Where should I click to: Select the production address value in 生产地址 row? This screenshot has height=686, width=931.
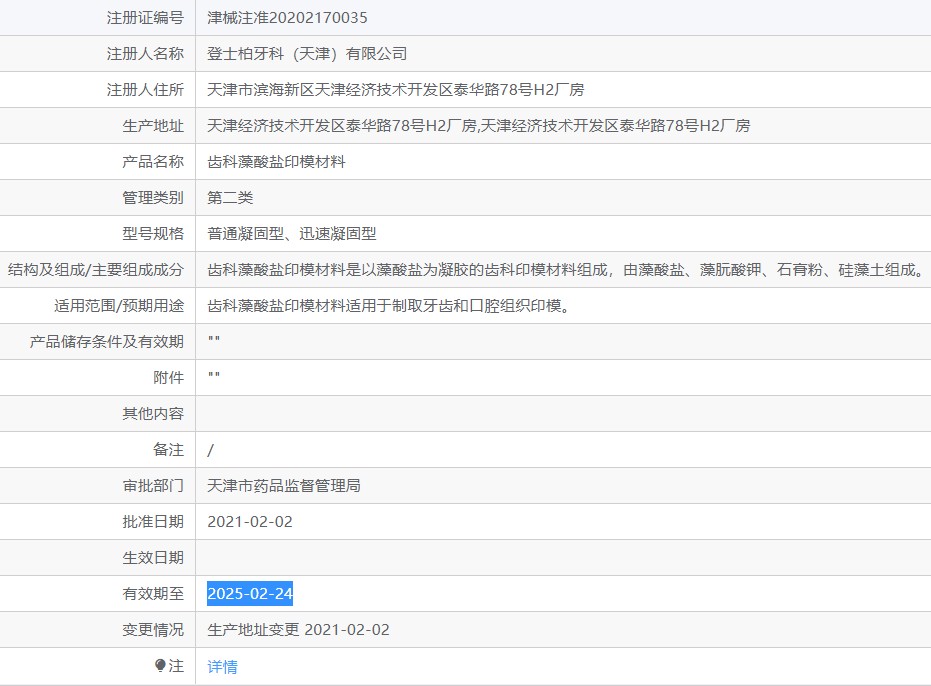[x=479, y=126]
